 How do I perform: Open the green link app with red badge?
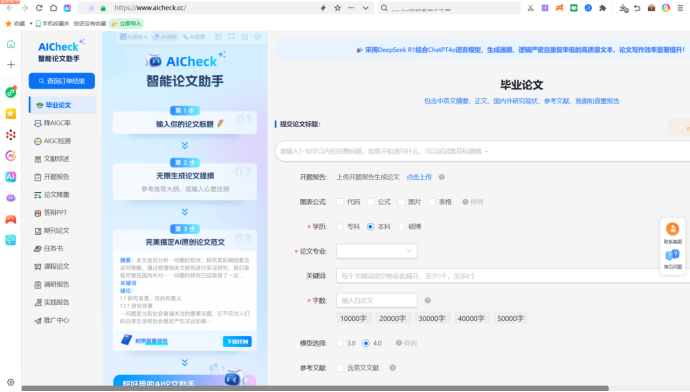[11, 92]
